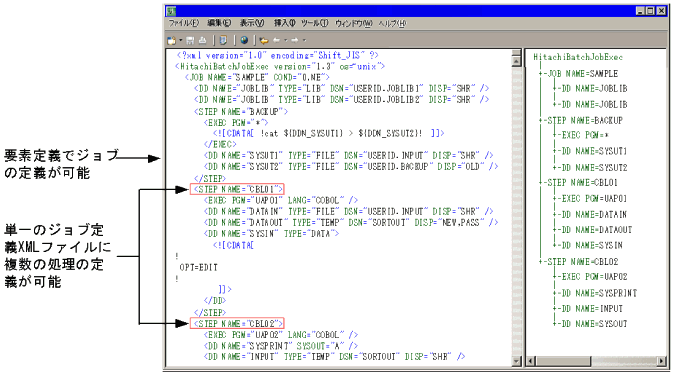675x377 pixels.
Task: Click tree pane scroll-right arrow
Action: [x=662, y=361]
